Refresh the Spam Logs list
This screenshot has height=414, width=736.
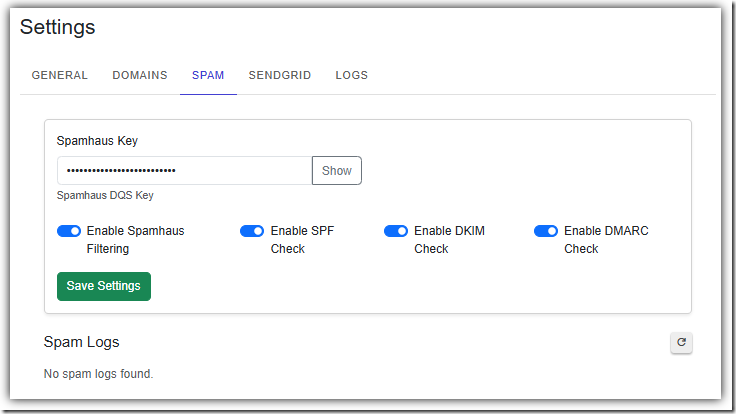[681, 343]
